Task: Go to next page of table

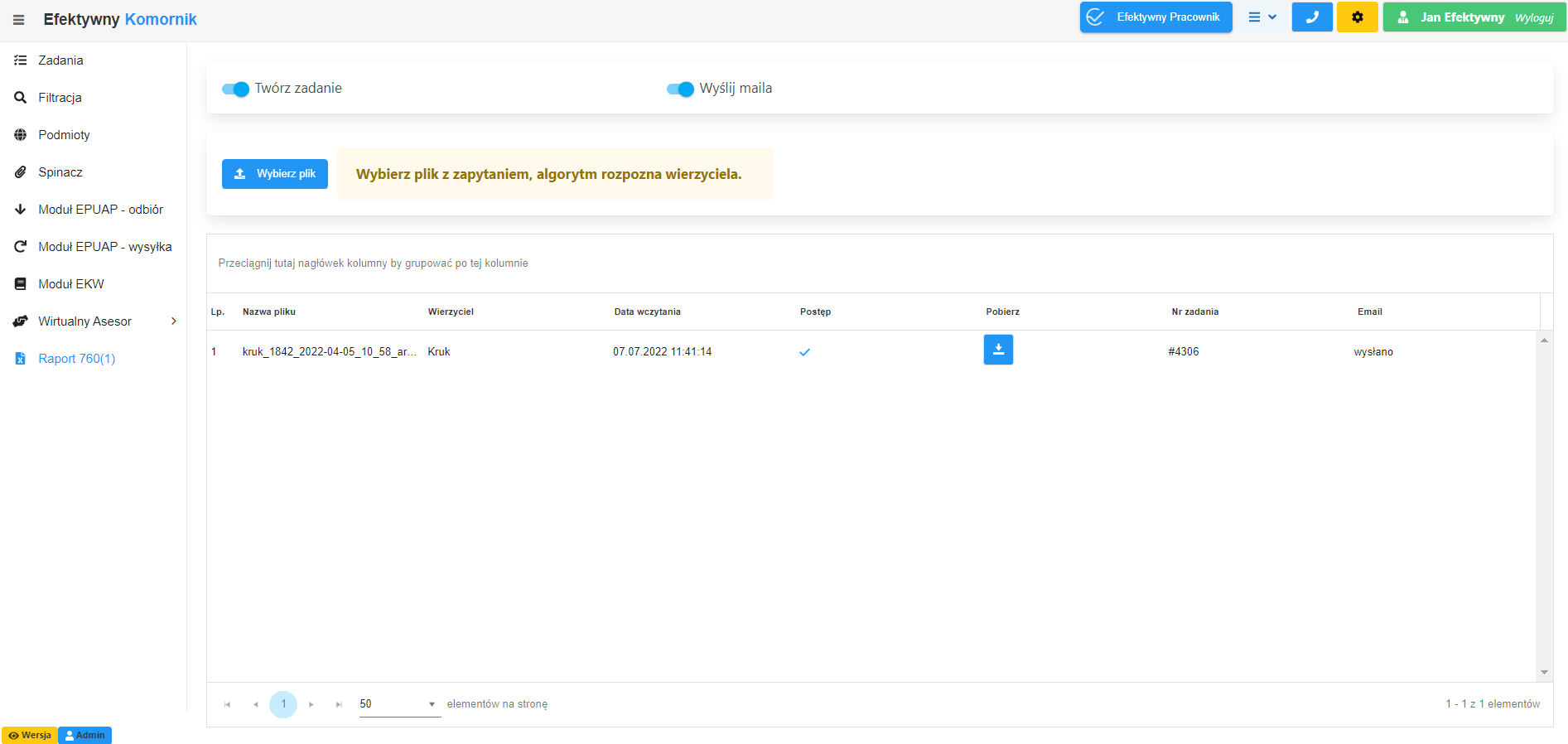Action: pyautogui.click(x=311, y=704)
